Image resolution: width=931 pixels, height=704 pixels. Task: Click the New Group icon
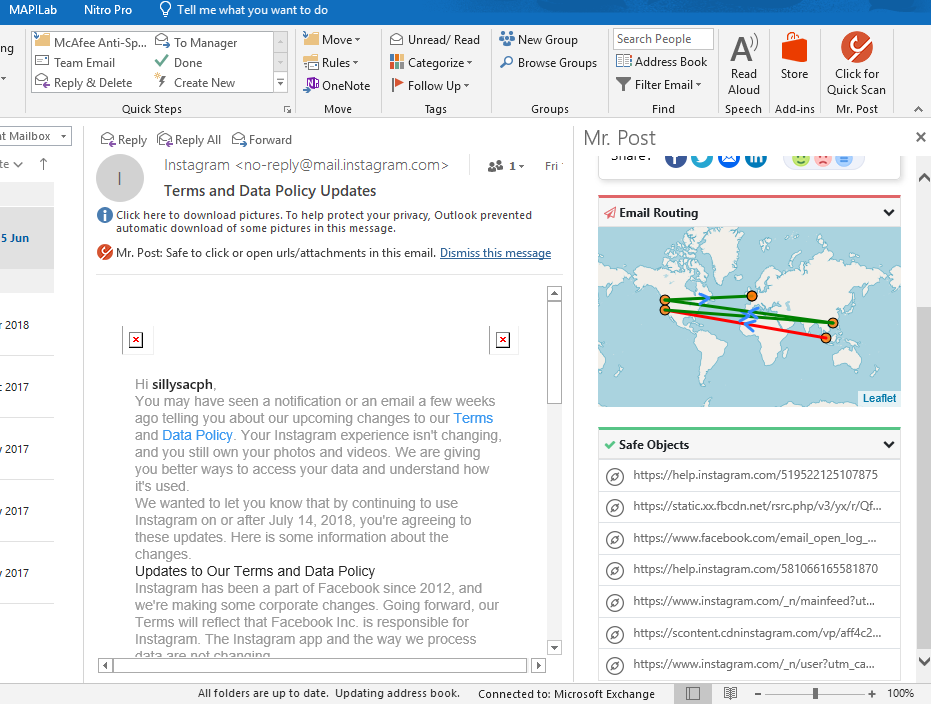coord(538,40)
